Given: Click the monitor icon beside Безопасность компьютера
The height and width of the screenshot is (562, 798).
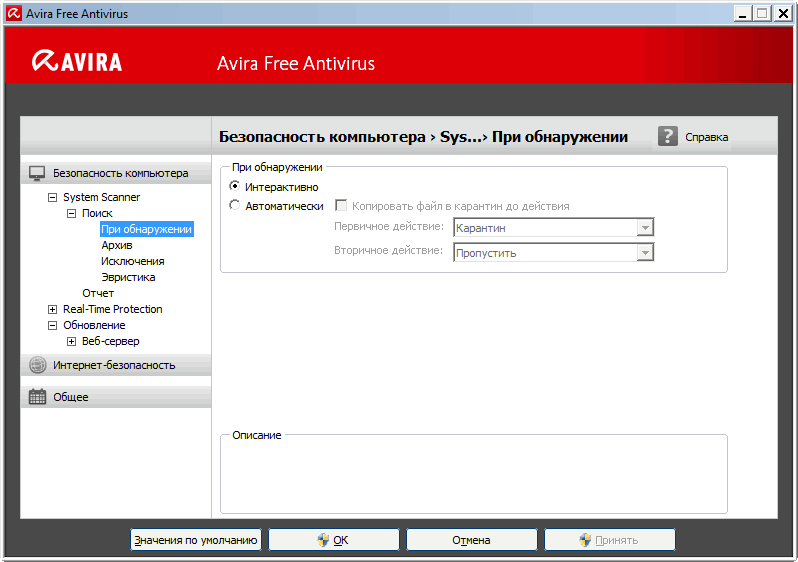Looking at the screenshot, I should click(x=37, y=173).
